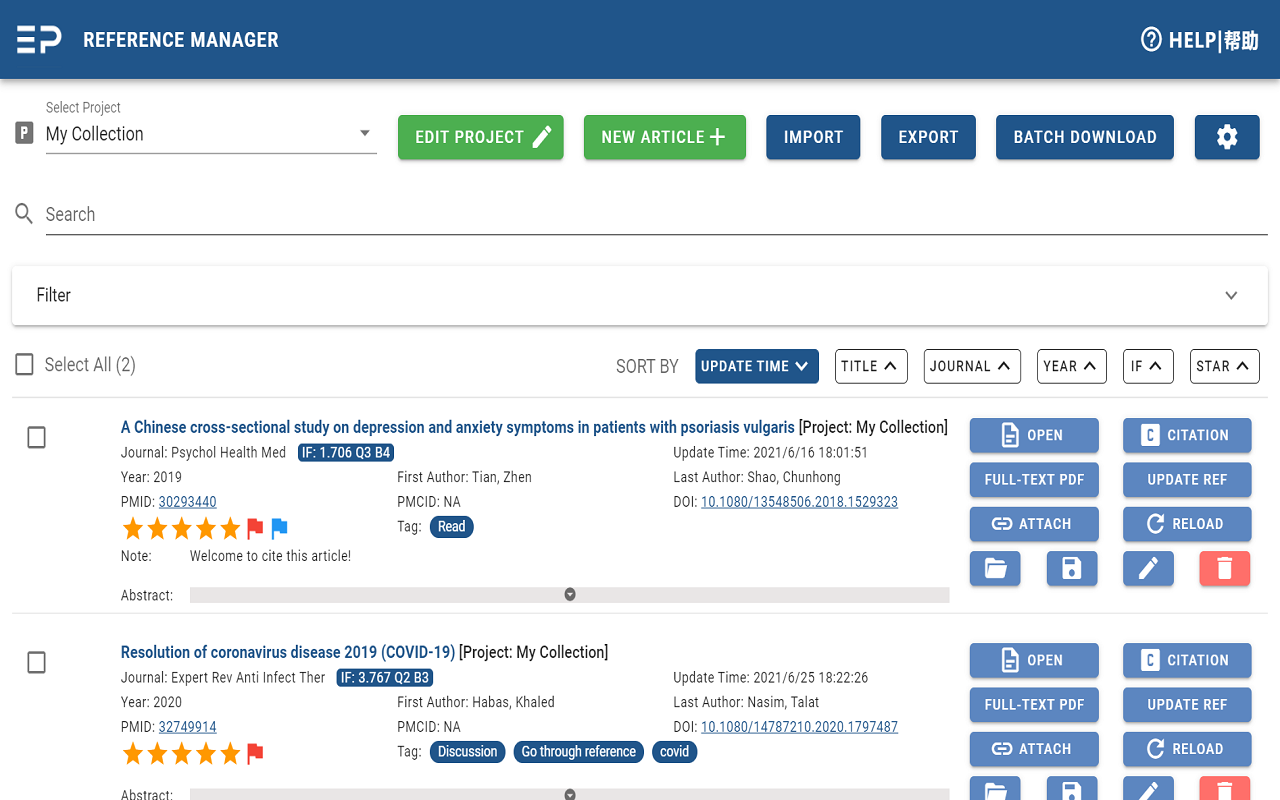Click the covid tag
Image resolution: width=1280 pixels, height=800 pixels.
(x=674, y=752)
